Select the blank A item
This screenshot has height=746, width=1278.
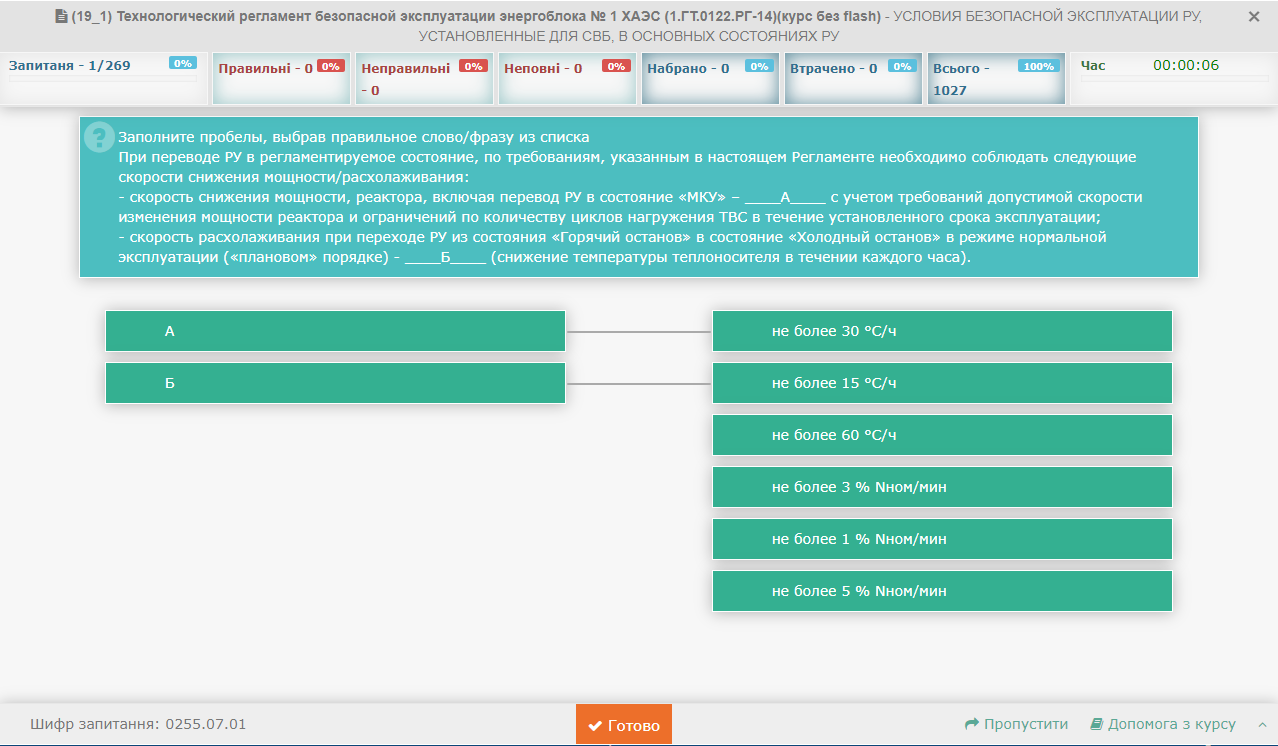click(335, 331)
